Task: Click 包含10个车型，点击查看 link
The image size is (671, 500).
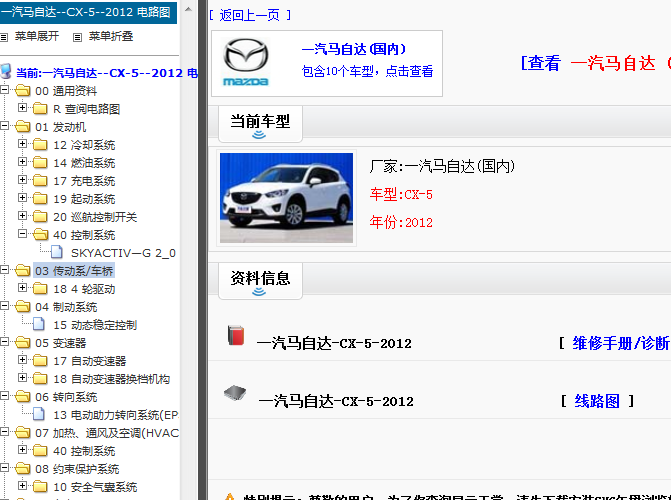Action: [367, 71]
